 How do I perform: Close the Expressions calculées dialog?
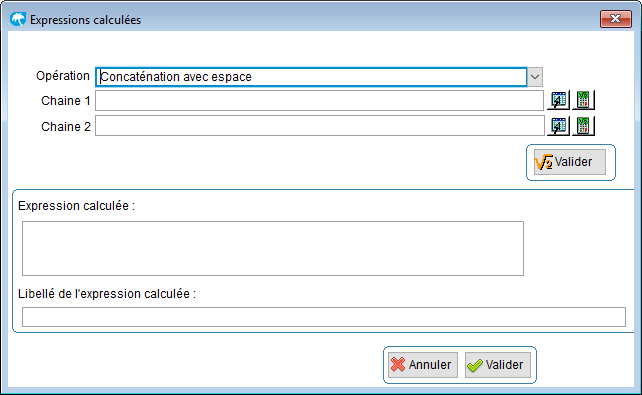tap(615, 19)
